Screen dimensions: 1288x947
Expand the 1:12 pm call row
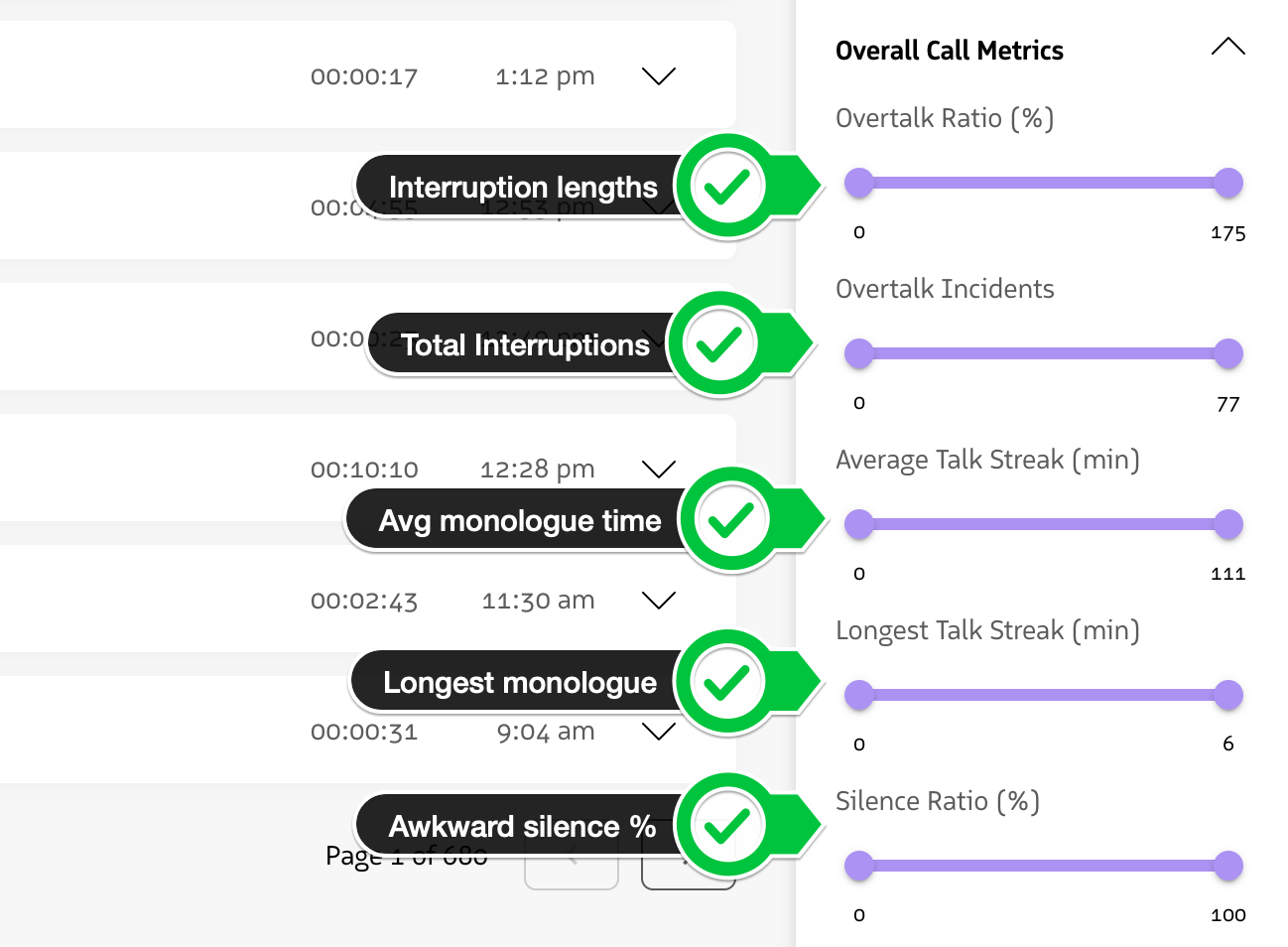pos(658,74)
